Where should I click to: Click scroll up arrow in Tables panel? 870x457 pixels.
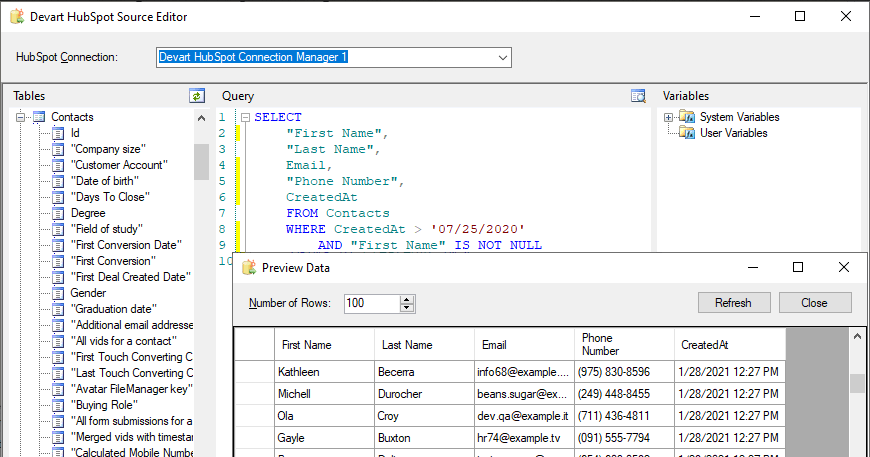click(201, 118)
